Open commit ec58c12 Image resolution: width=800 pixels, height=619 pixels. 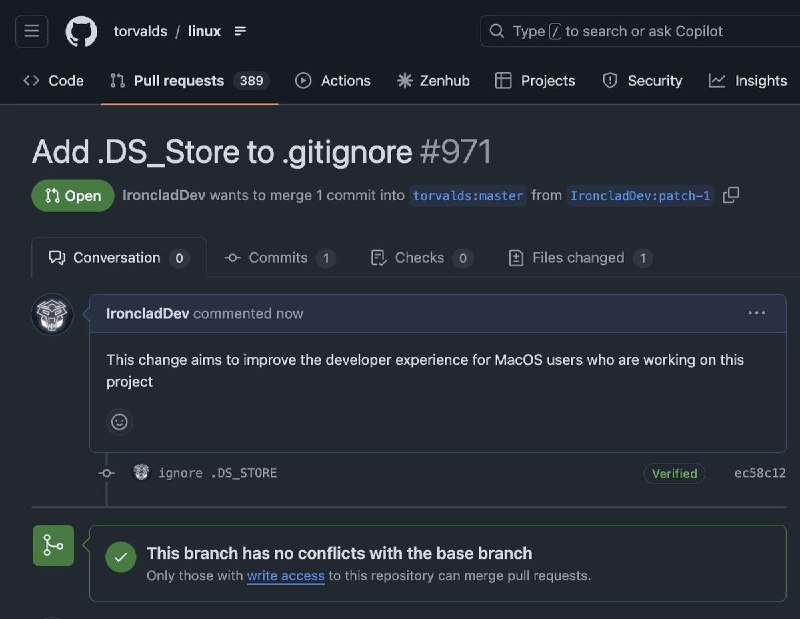coord(760,473)
